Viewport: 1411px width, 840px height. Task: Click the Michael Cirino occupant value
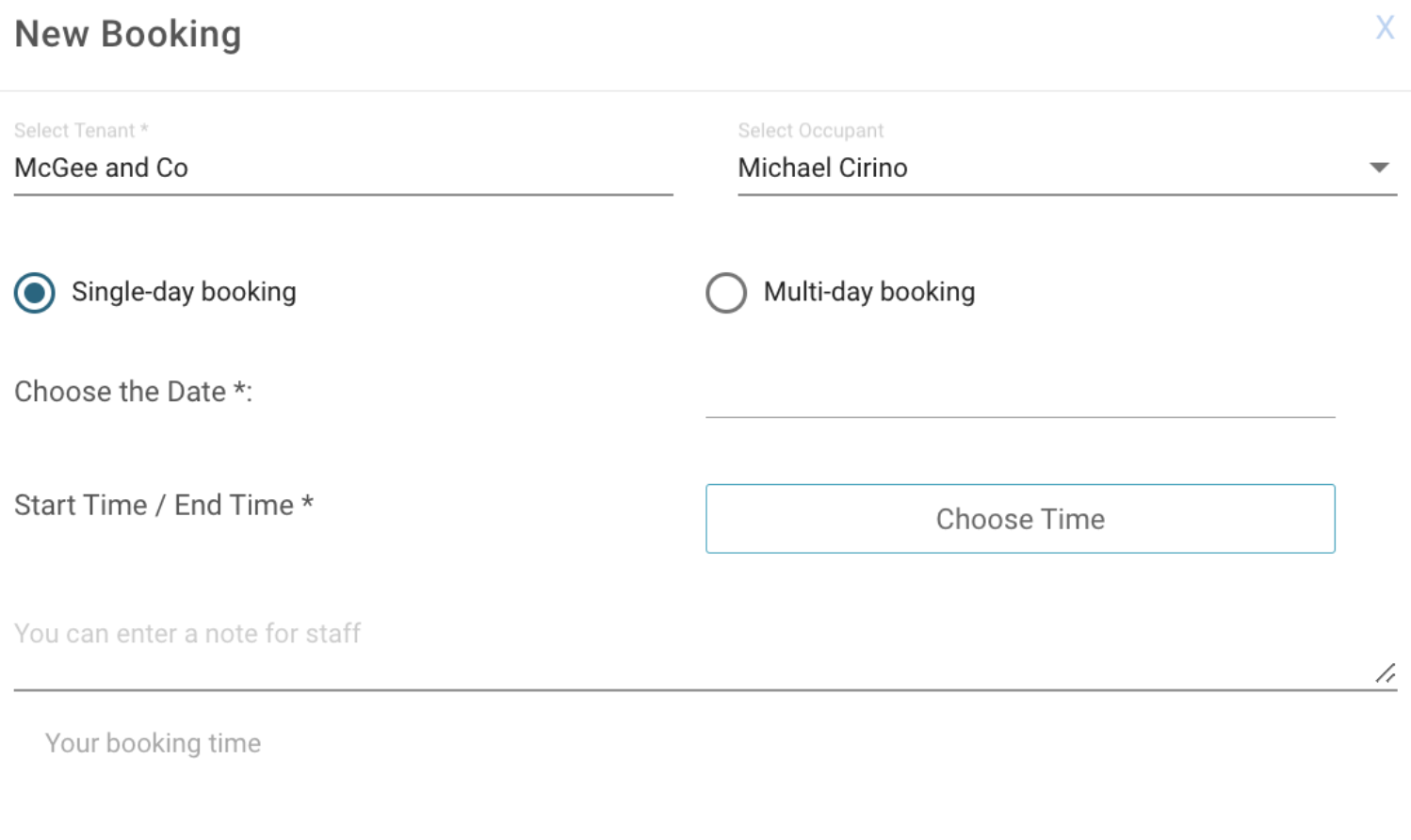[x=822, y=169]
